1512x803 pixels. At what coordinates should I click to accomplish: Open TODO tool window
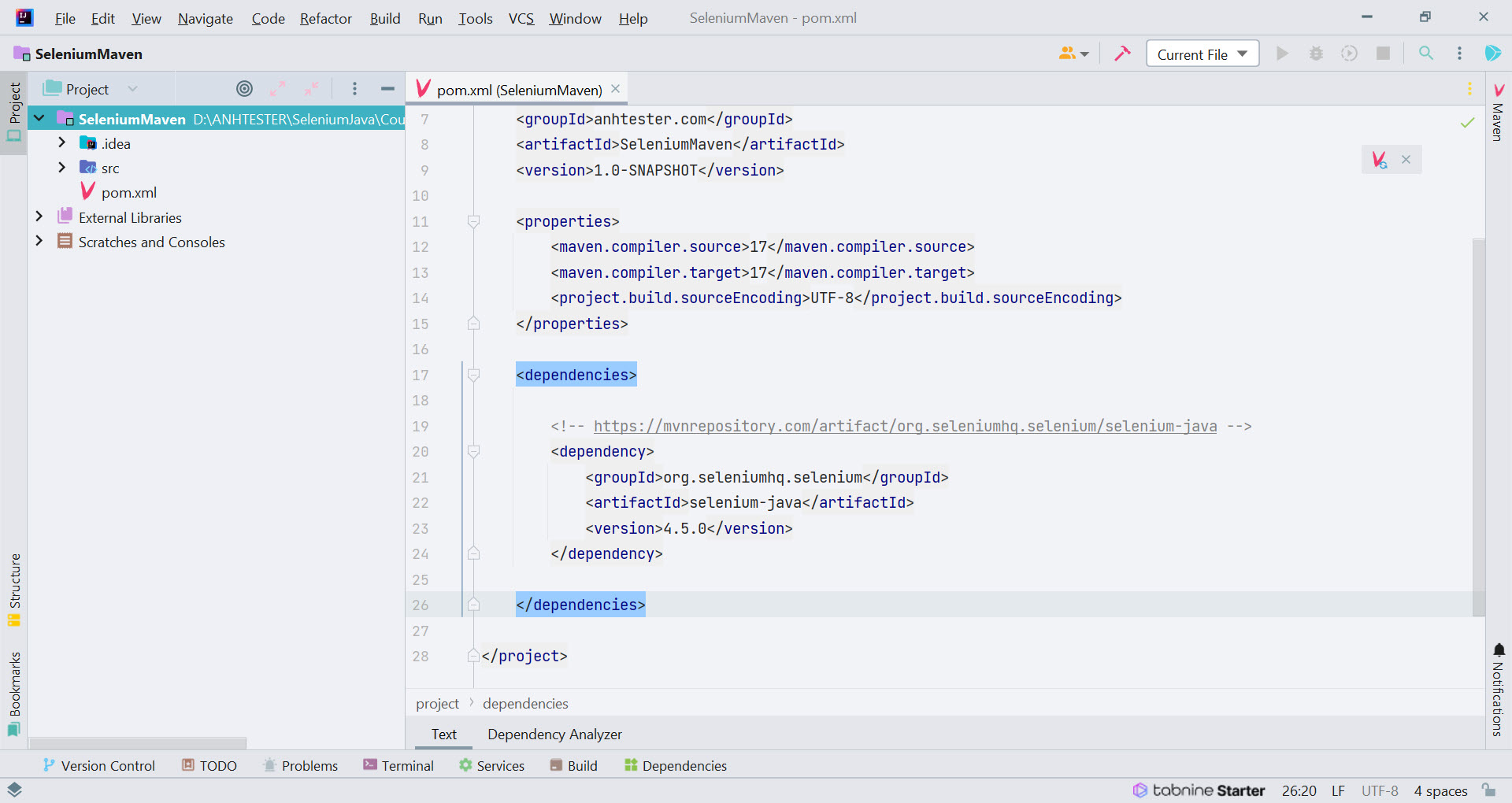(x=209, y=765)
